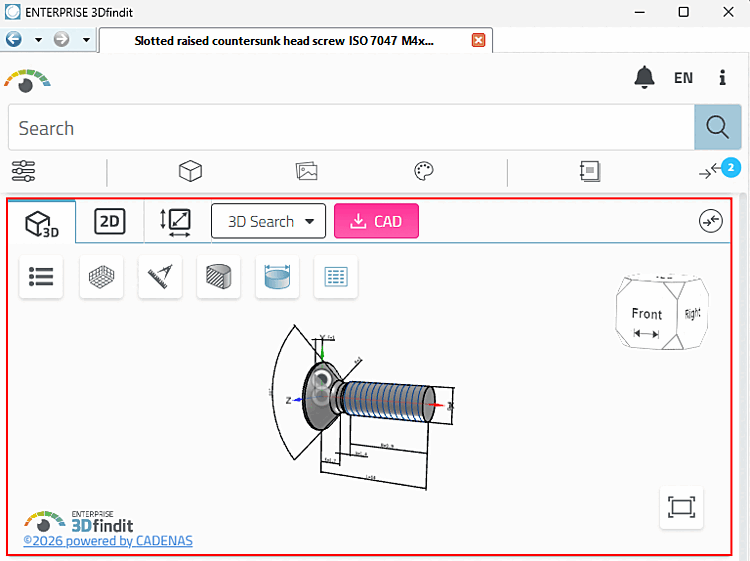750x561 pixels.
Task: Run search with the magnifier button
Action: click(x=717, y=128)
